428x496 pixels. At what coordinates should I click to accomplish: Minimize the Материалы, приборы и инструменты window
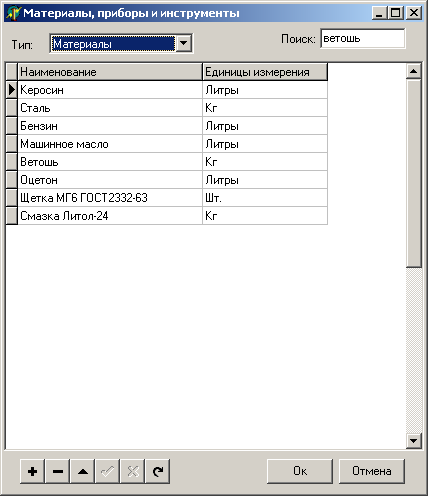[379, 13]
